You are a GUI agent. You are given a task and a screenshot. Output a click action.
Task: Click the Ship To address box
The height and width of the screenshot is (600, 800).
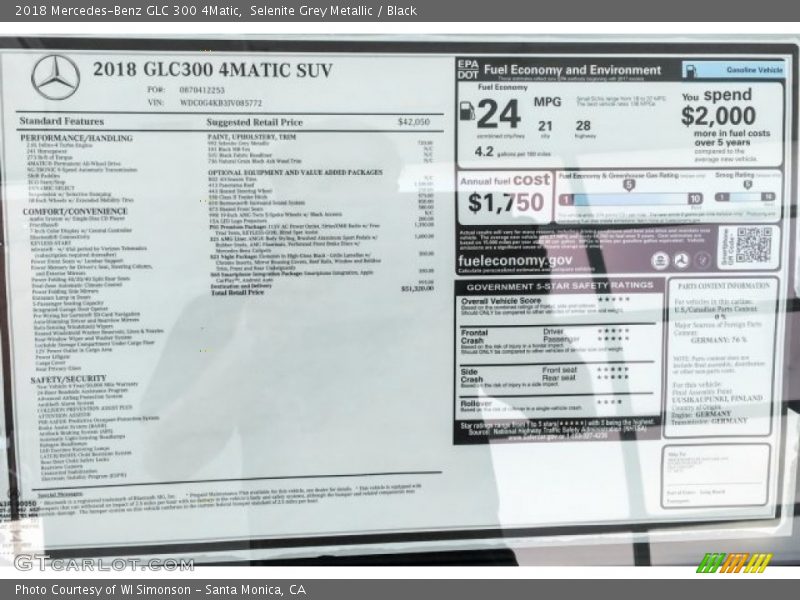pos(715,476)
